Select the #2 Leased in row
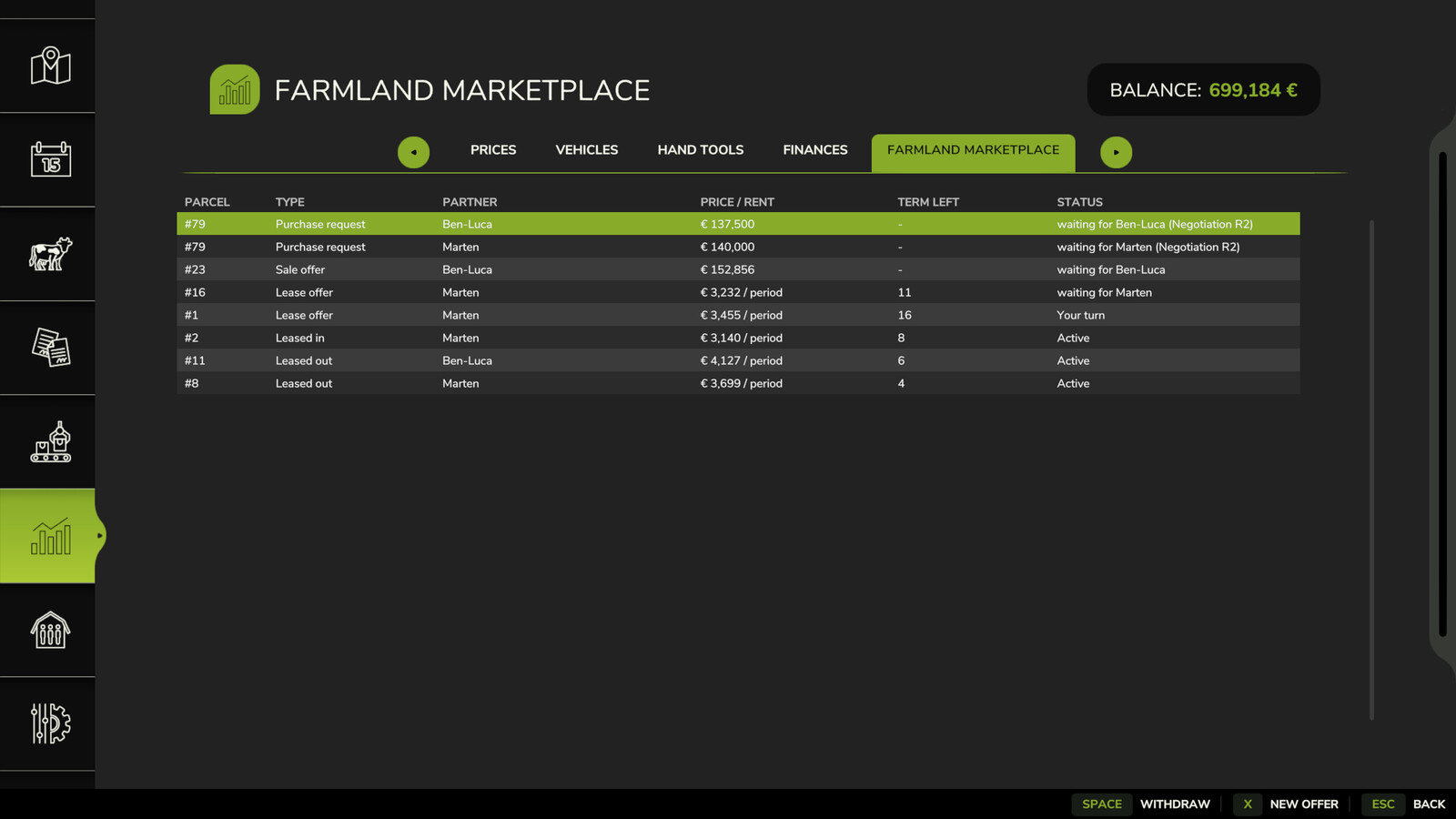 click(x=738, y=338)
